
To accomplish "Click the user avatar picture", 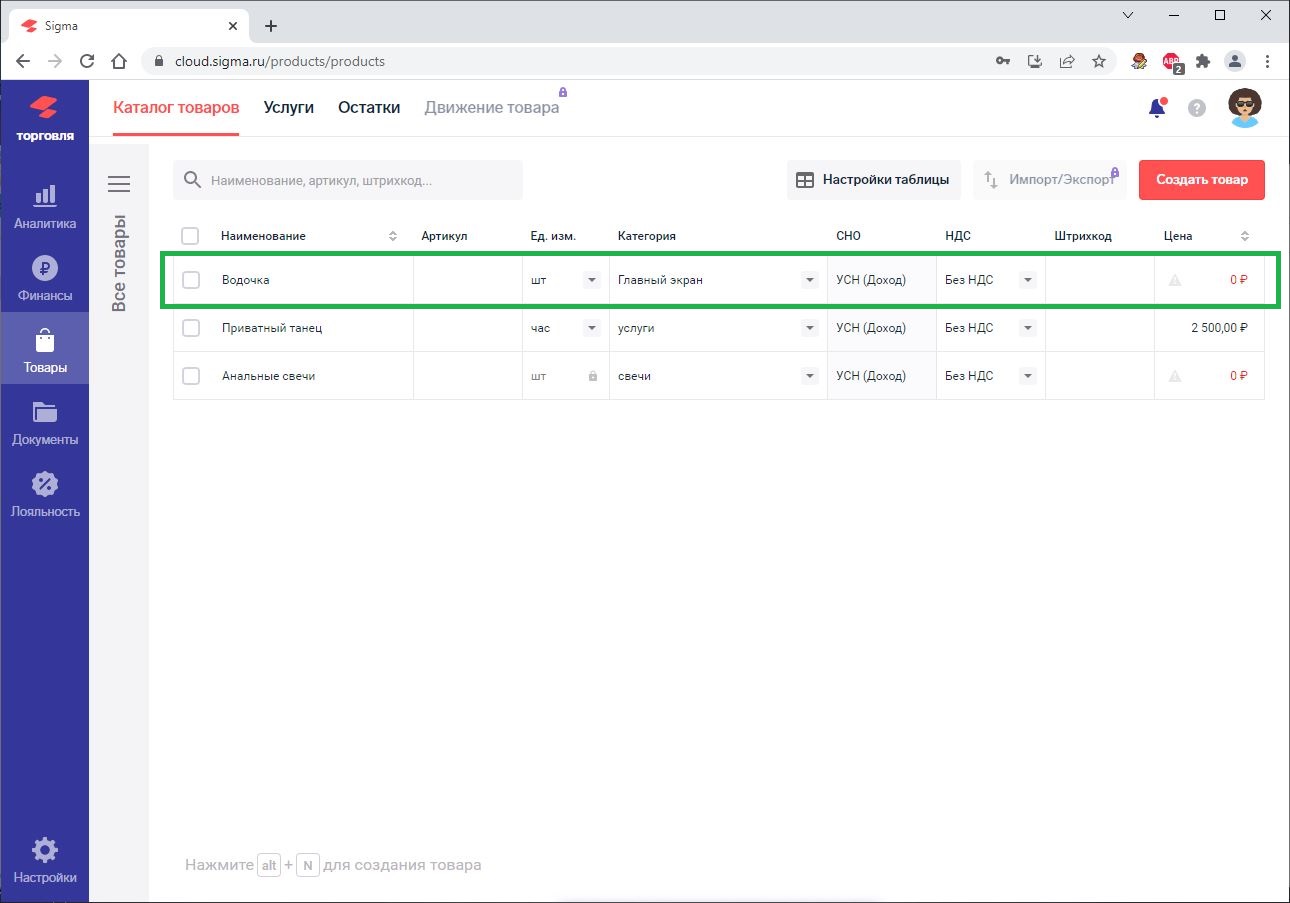I will point(1245,108).
